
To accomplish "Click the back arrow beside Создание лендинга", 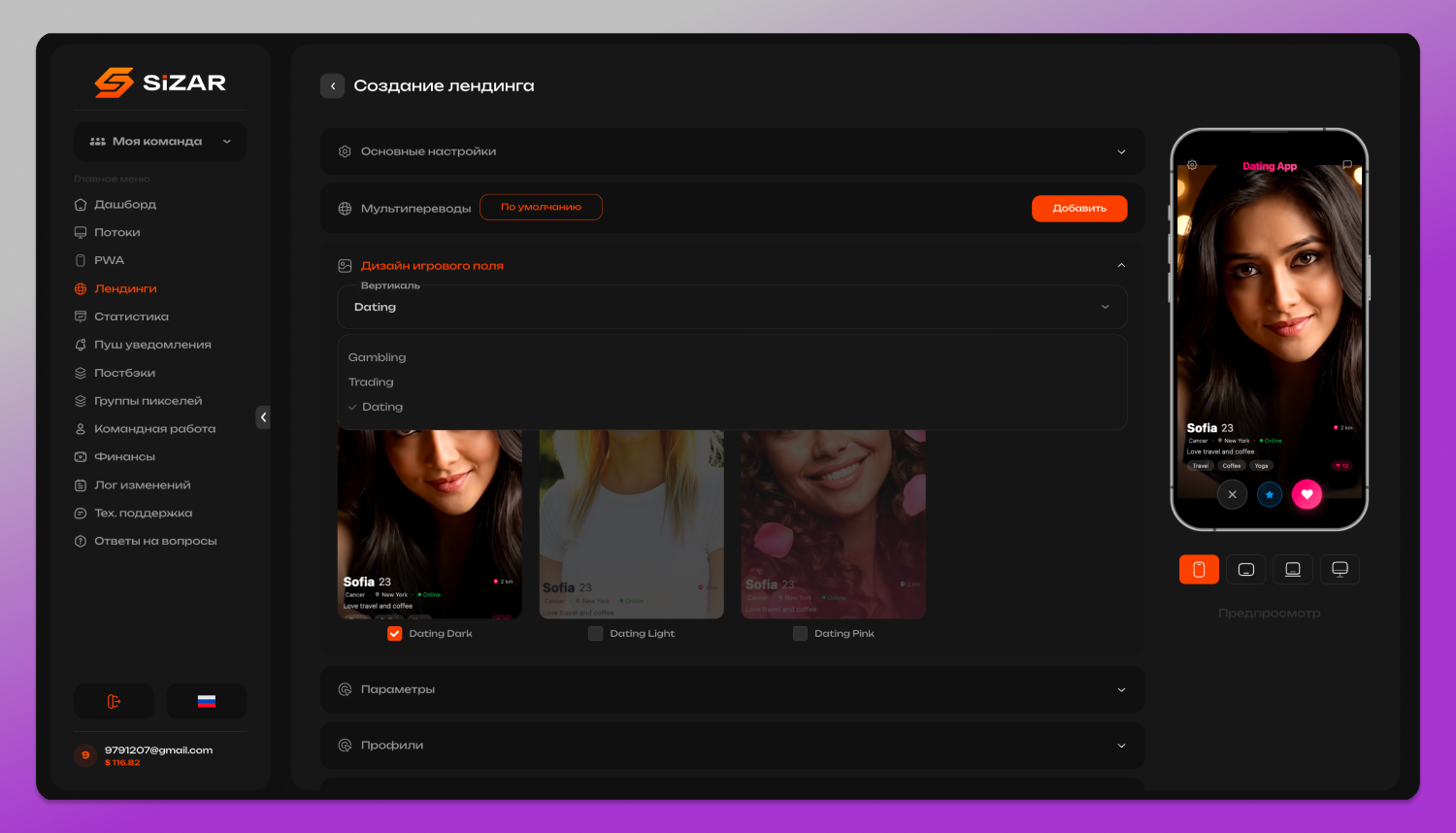I will pyautogui.click(x=333, y=86).
